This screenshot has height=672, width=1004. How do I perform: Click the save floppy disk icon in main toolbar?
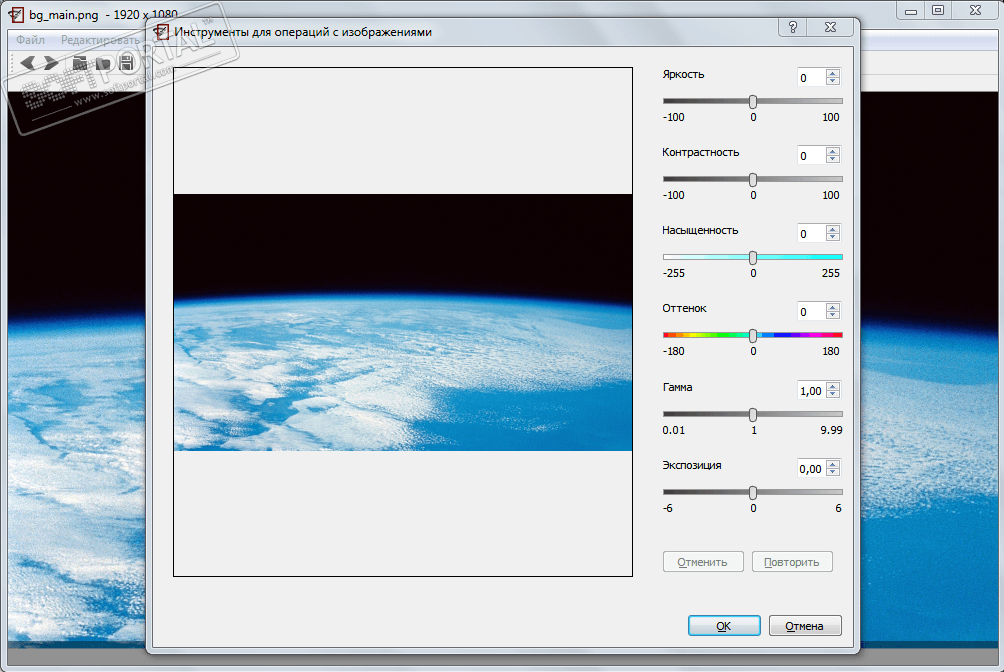(126, 63)
